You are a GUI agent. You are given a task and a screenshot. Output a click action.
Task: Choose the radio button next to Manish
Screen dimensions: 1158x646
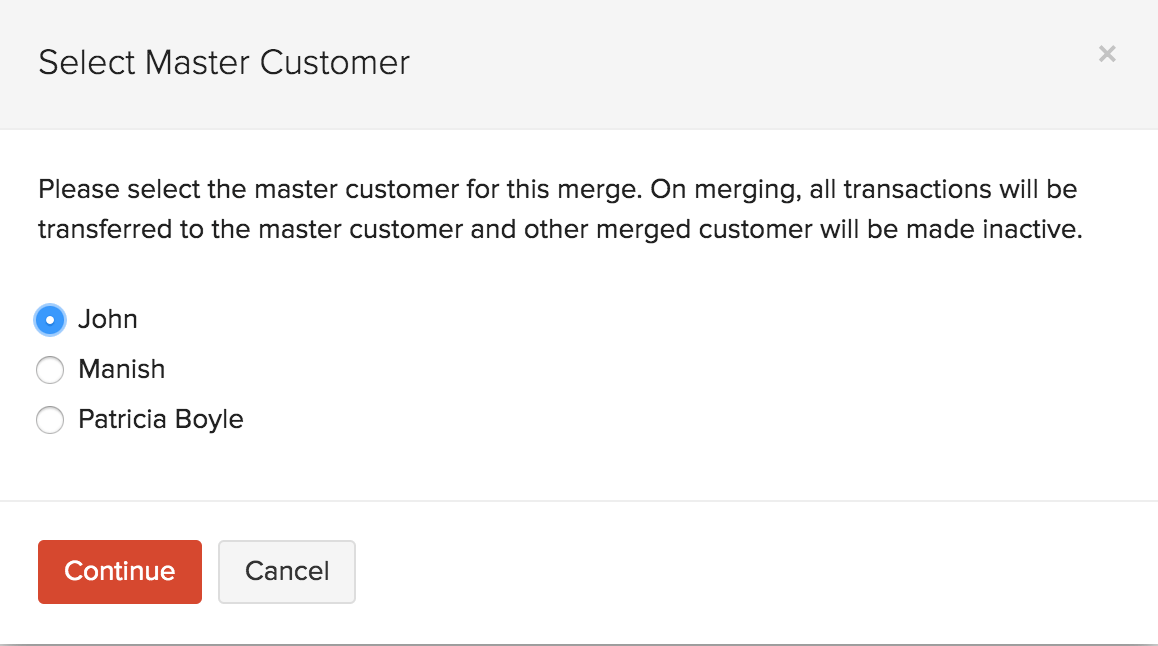[x=49, y=369]
